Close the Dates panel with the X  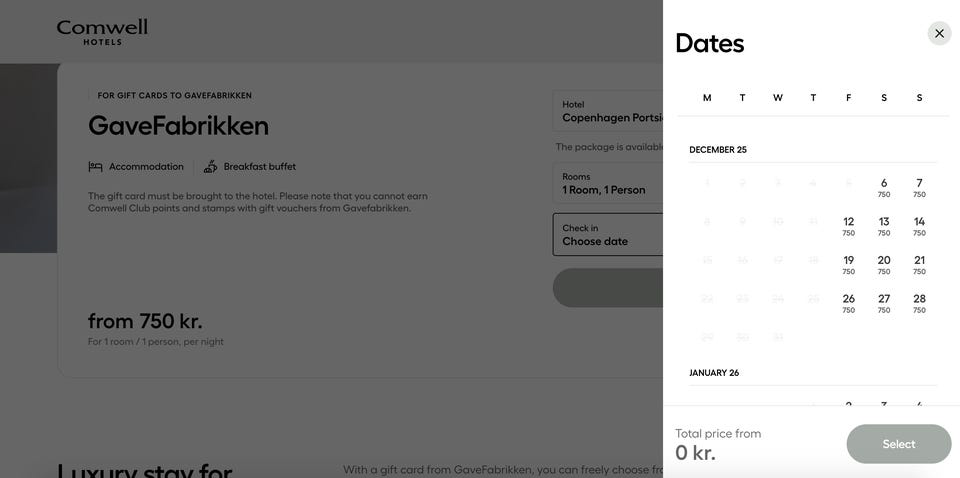click(939, 34)
